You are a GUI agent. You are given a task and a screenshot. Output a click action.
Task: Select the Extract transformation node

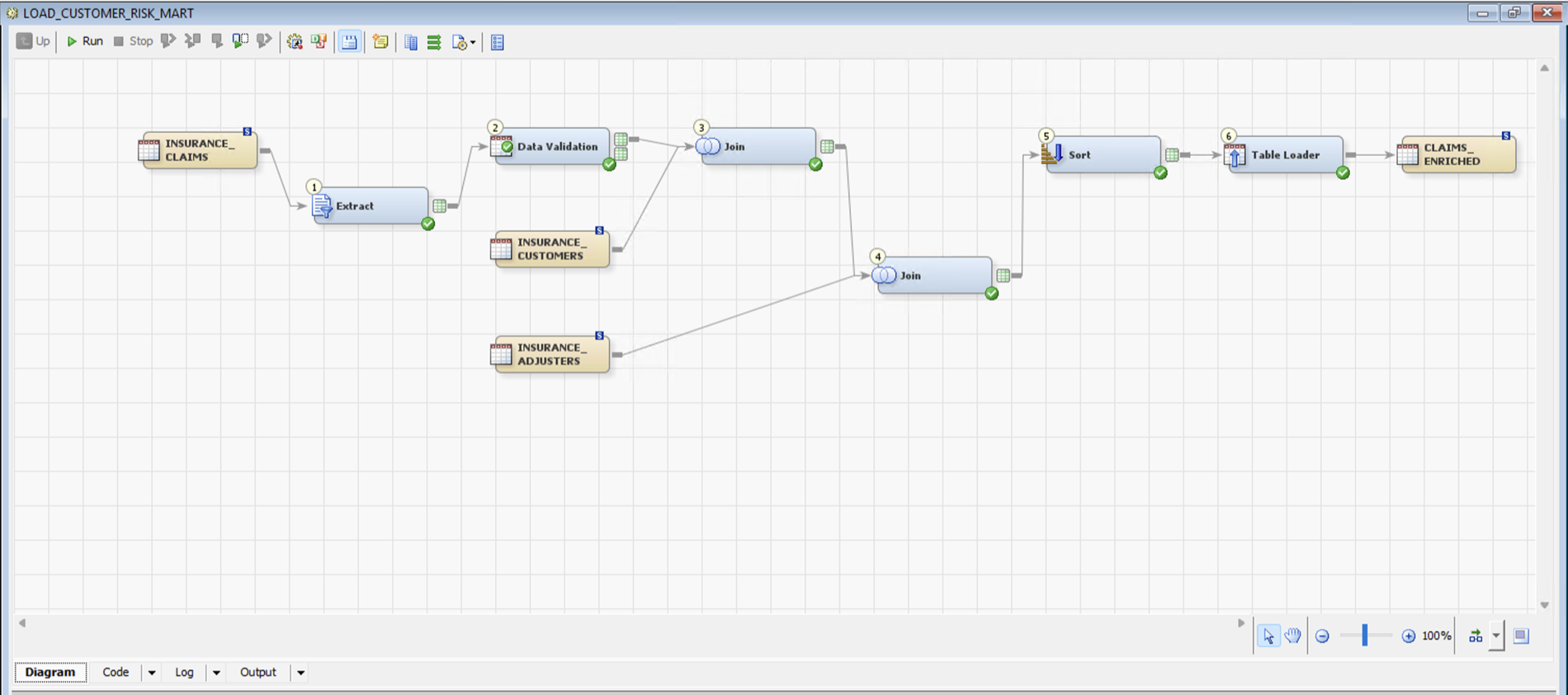point(370,206)
